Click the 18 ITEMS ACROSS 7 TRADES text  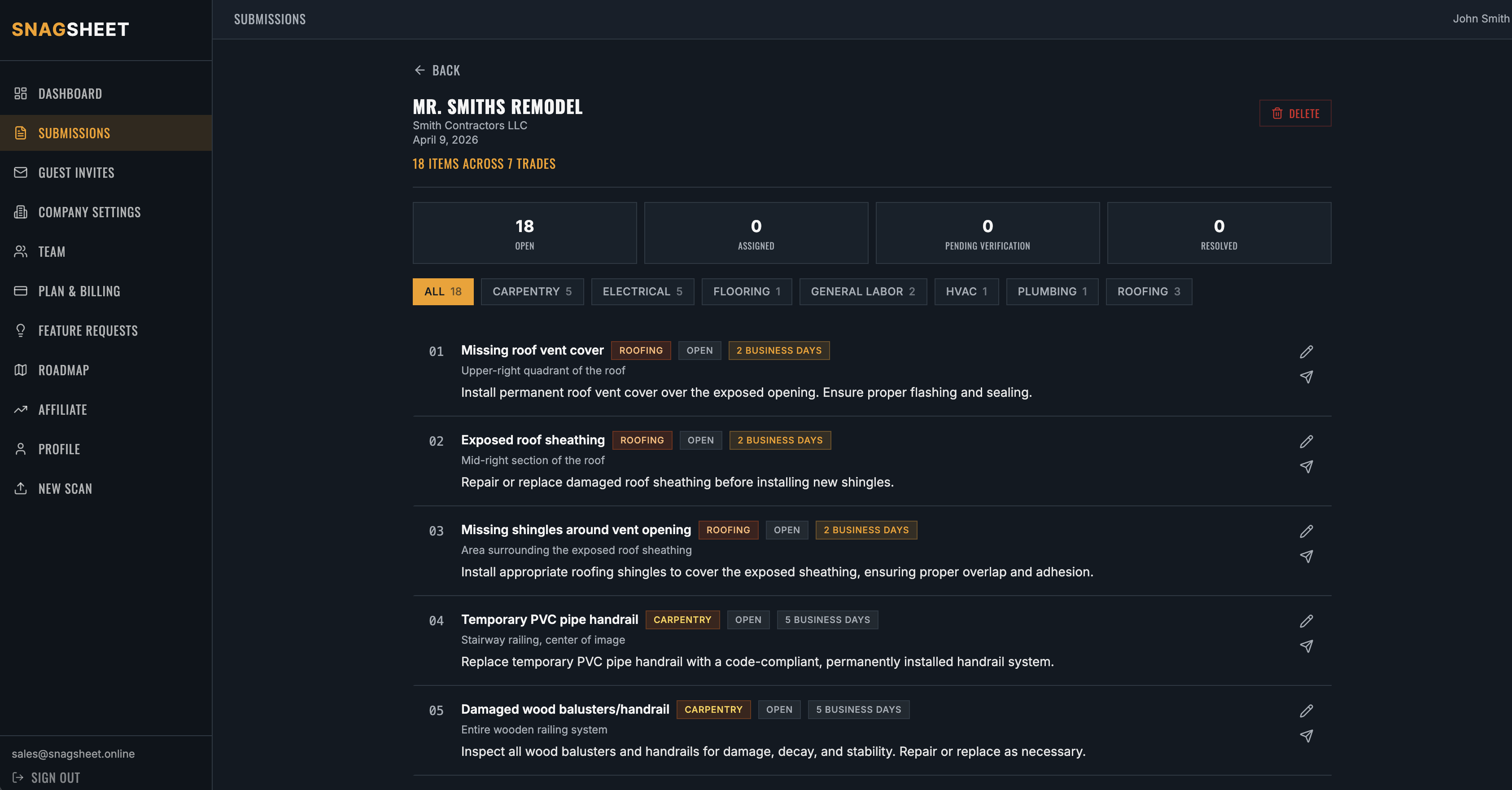(484, 164)
